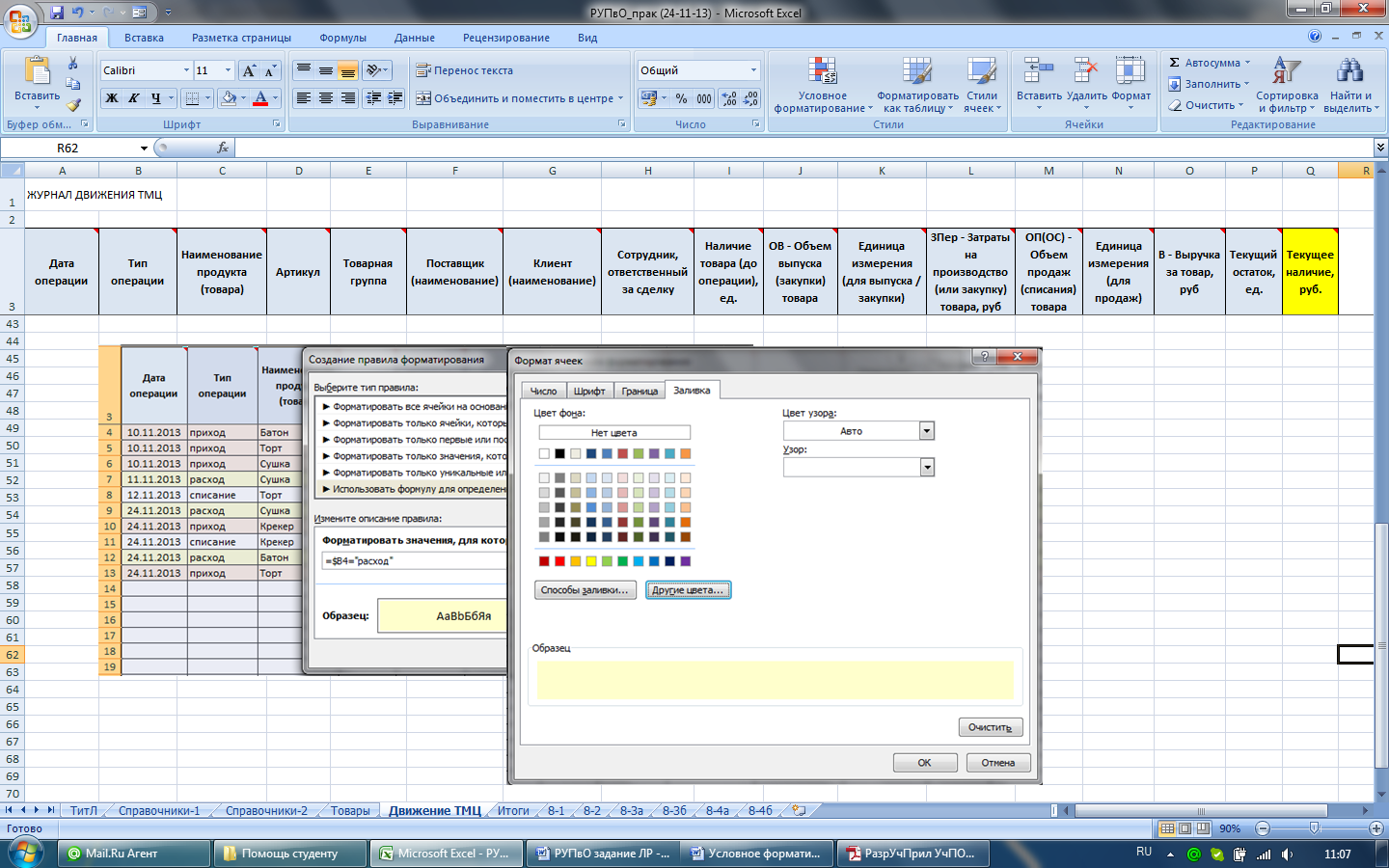Pick the red standard color swatch
The width and height of the screenshot is (1389, 868).
(x=559, y=561)
